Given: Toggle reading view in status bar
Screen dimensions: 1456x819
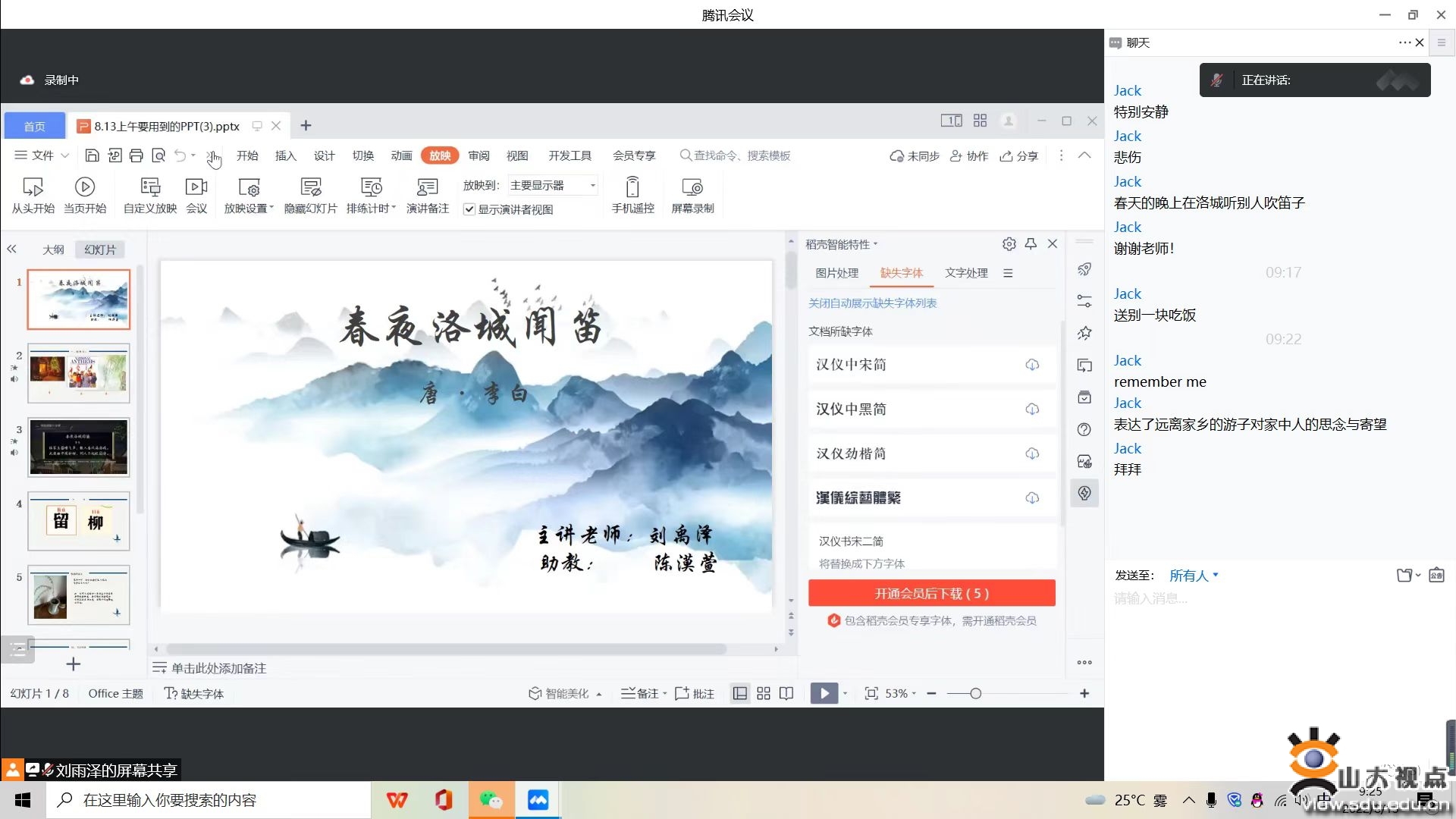Looking at the screenshot, I should click(x=786, y=693).
